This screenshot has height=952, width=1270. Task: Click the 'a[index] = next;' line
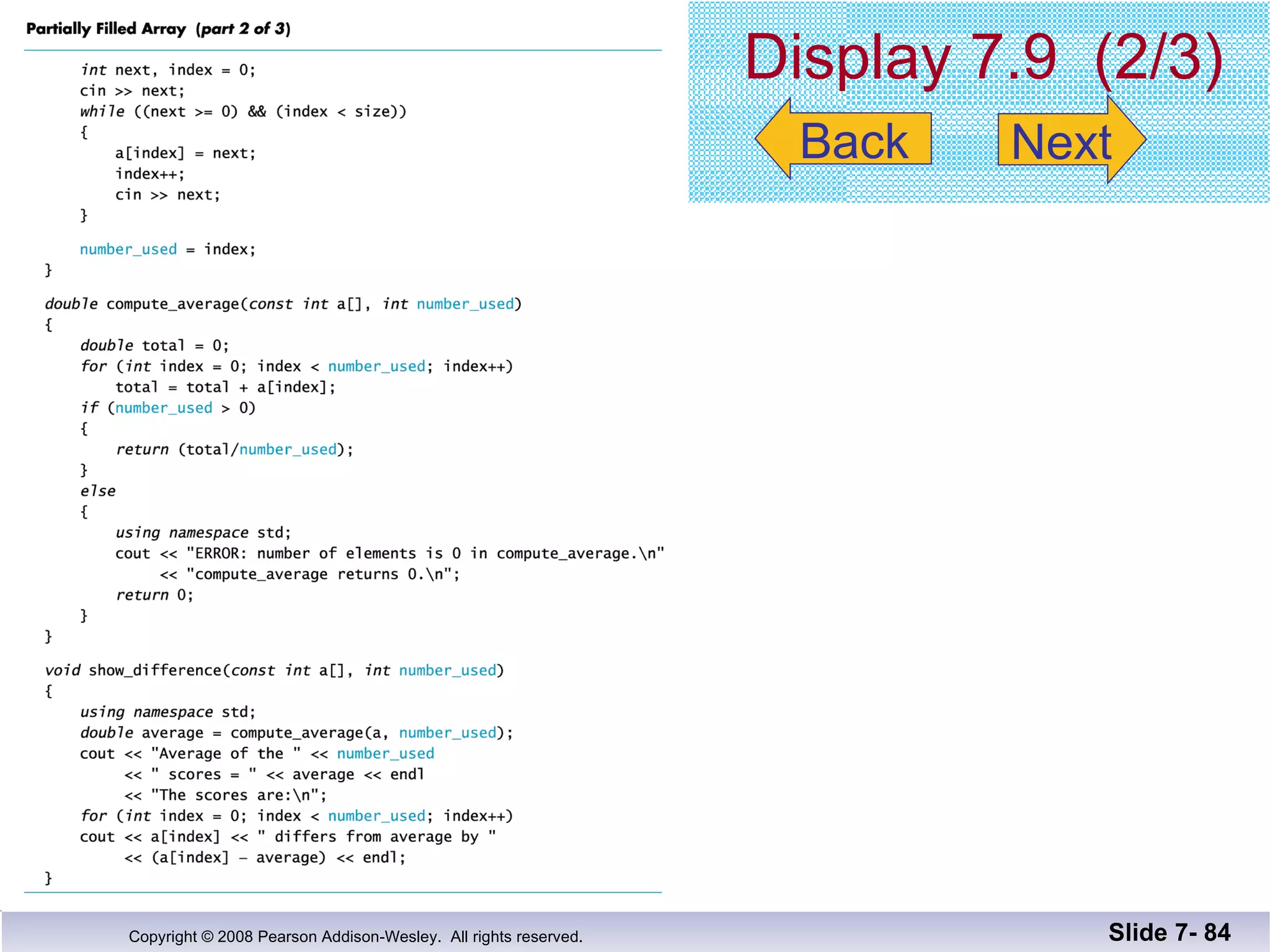(x=185, y=153)
